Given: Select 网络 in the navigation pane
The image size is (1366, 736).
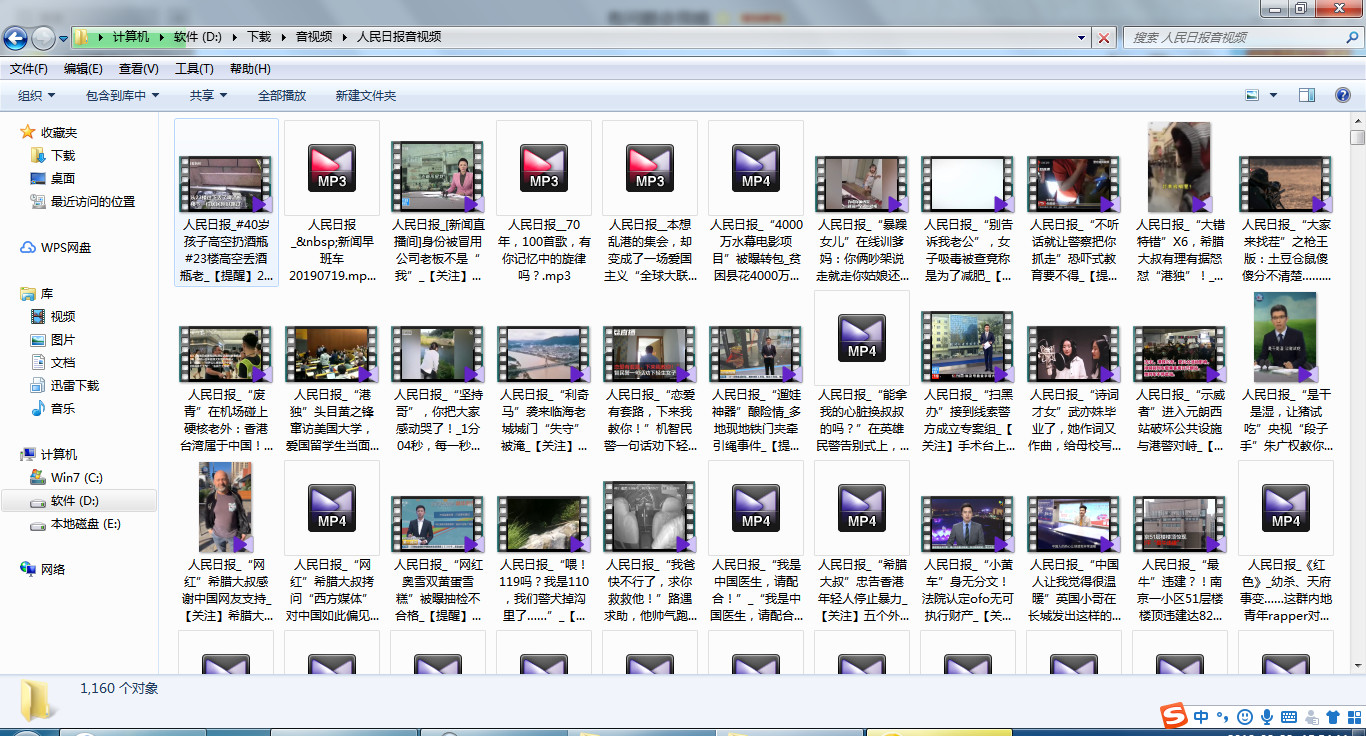Looking at the screenshot, I should pos(53,570).
